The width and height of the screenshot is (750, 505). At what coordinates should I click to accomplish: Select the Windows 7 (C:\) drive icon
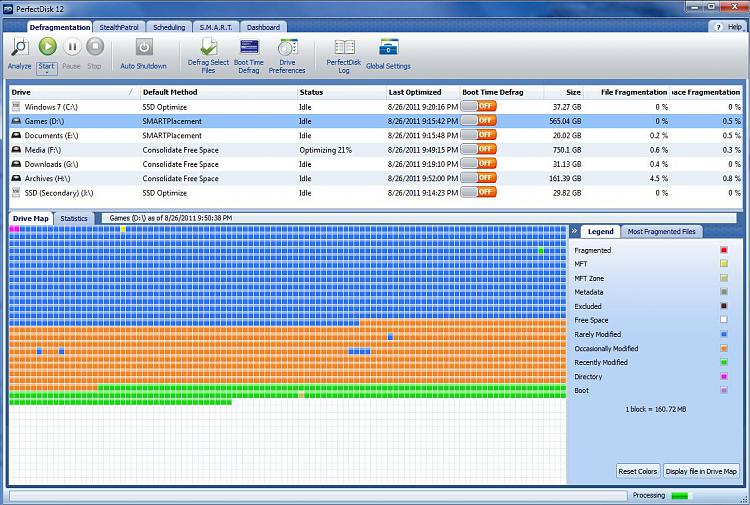(x=16, y=107)
